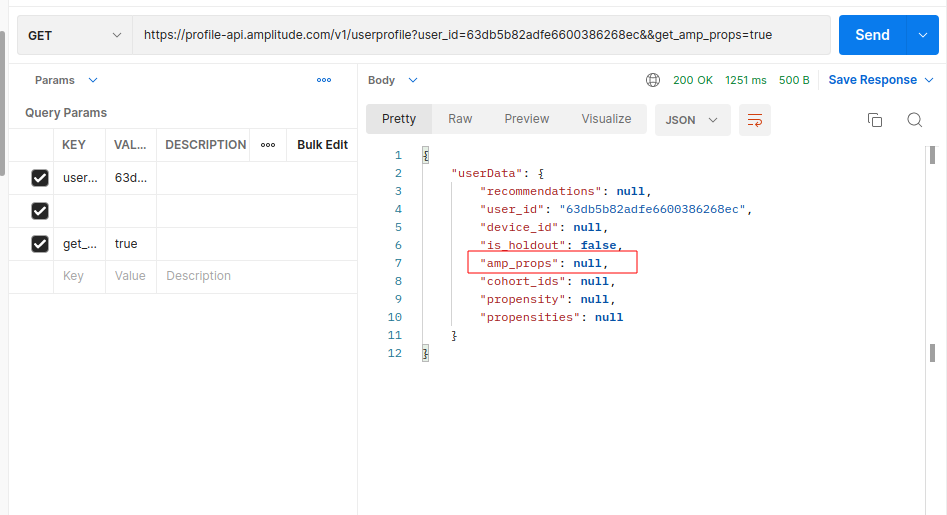Click the key cell starting with get_
This screenshot has height=515, width=947.
click(x=79, y=244)
